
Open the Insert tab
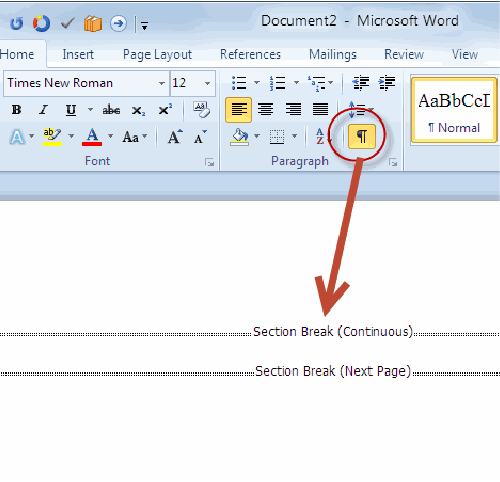click(x=78, y=54)
